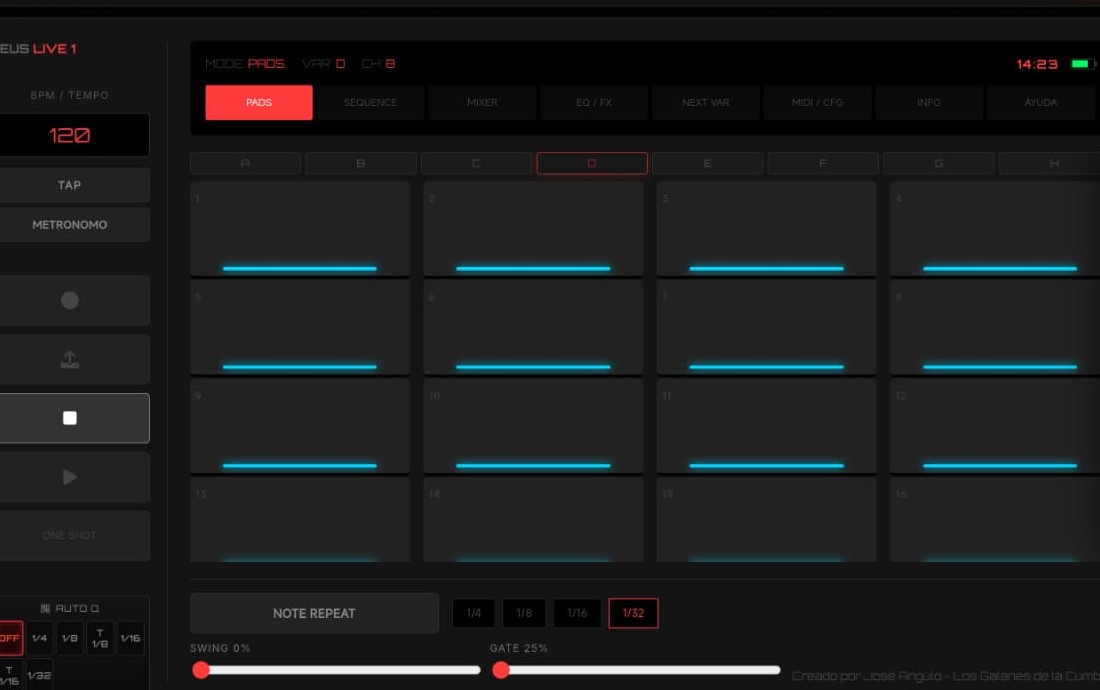Set note repeat rate to 1/8
Screen dimensions: 1100x690
click(x=524, y=613)
